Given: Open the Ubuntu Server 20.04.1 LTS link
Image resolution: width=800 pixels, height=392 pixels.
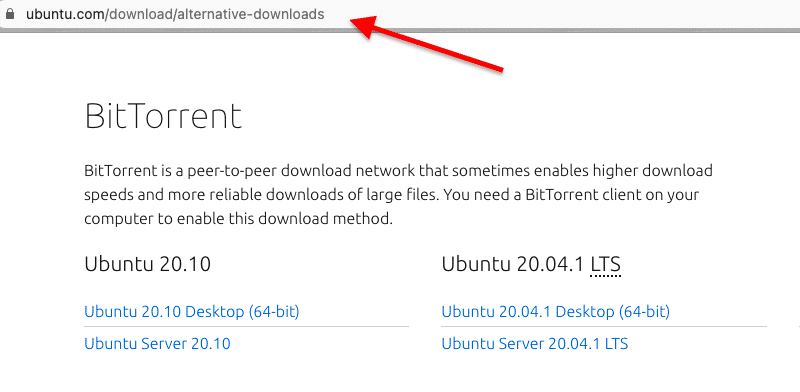Looking at the screenshot, I should pyautogui.click(x=535, y=344).
